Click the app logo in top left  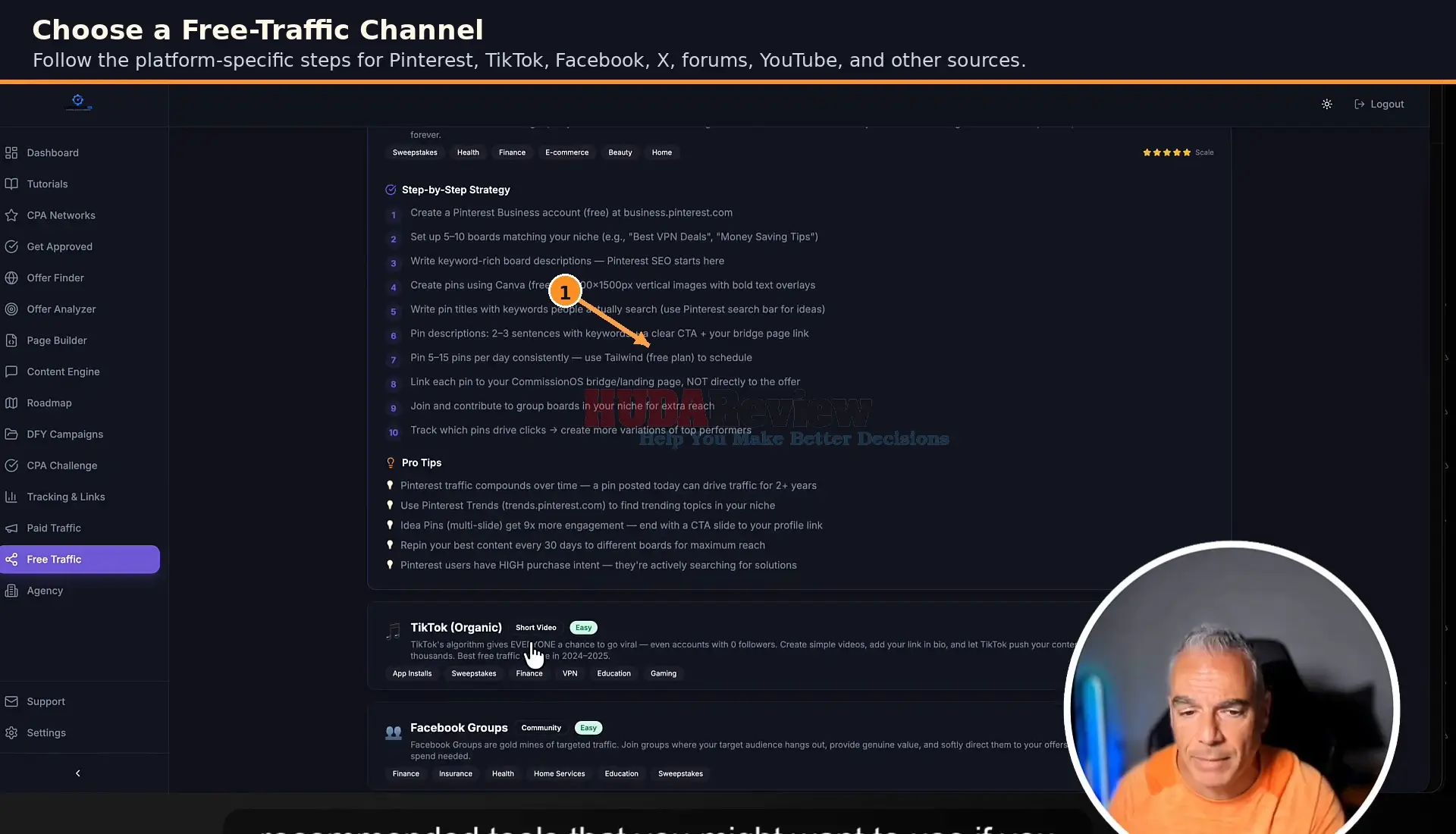[78, 102]
